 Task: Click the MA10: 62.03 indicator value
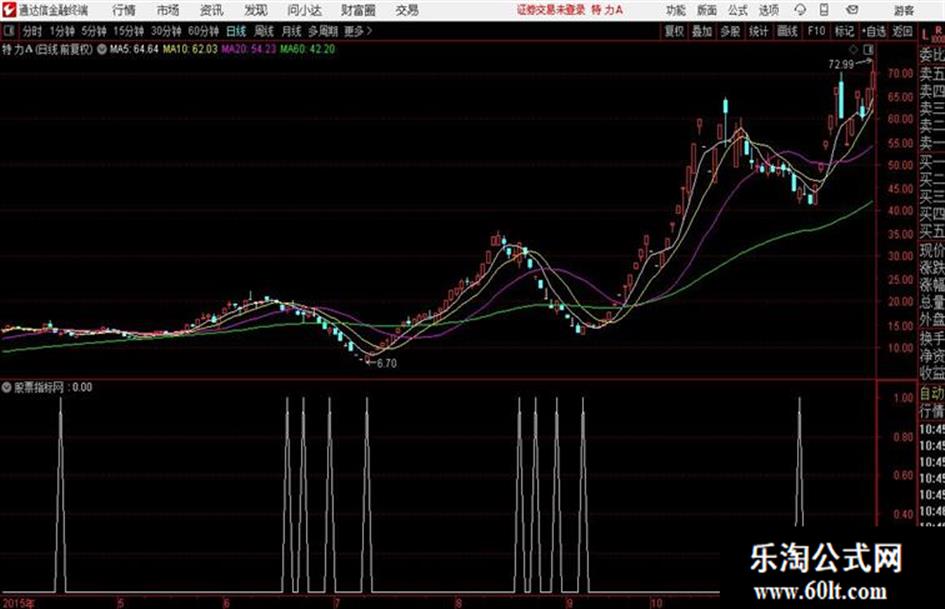click(190, 49)
